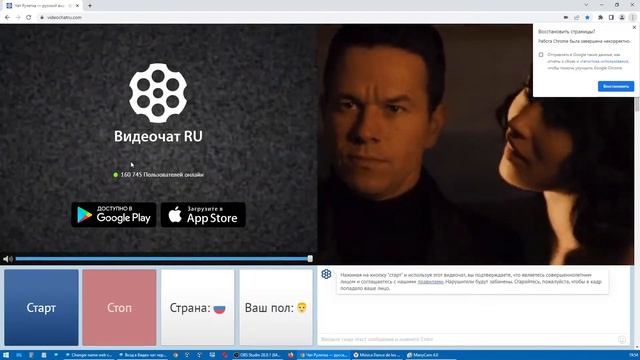Go forward in browser history
Viewport: 640px width, 360px height.
[x=18, y=17]
